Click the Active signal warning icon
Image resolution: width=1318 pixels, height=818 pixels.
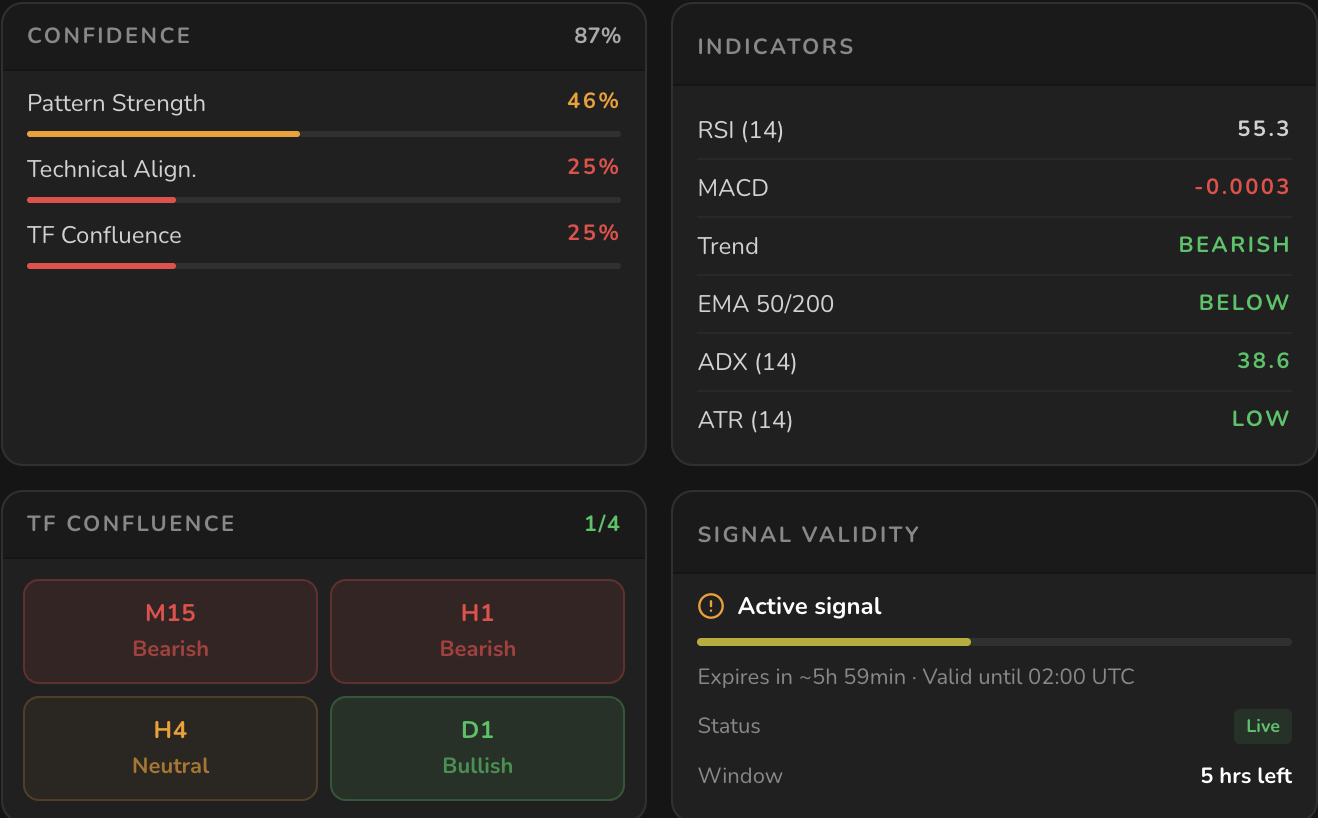[x=711, y=606]
